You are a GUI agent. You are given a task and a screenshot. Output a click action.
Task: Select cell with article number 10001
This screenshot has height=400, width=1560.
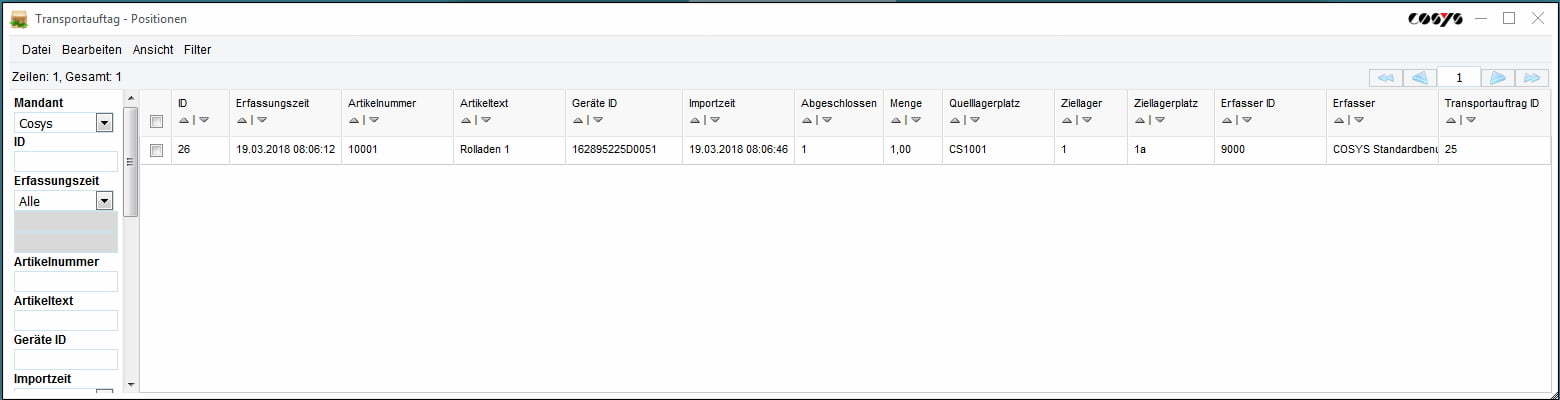(x=397, y=150)
